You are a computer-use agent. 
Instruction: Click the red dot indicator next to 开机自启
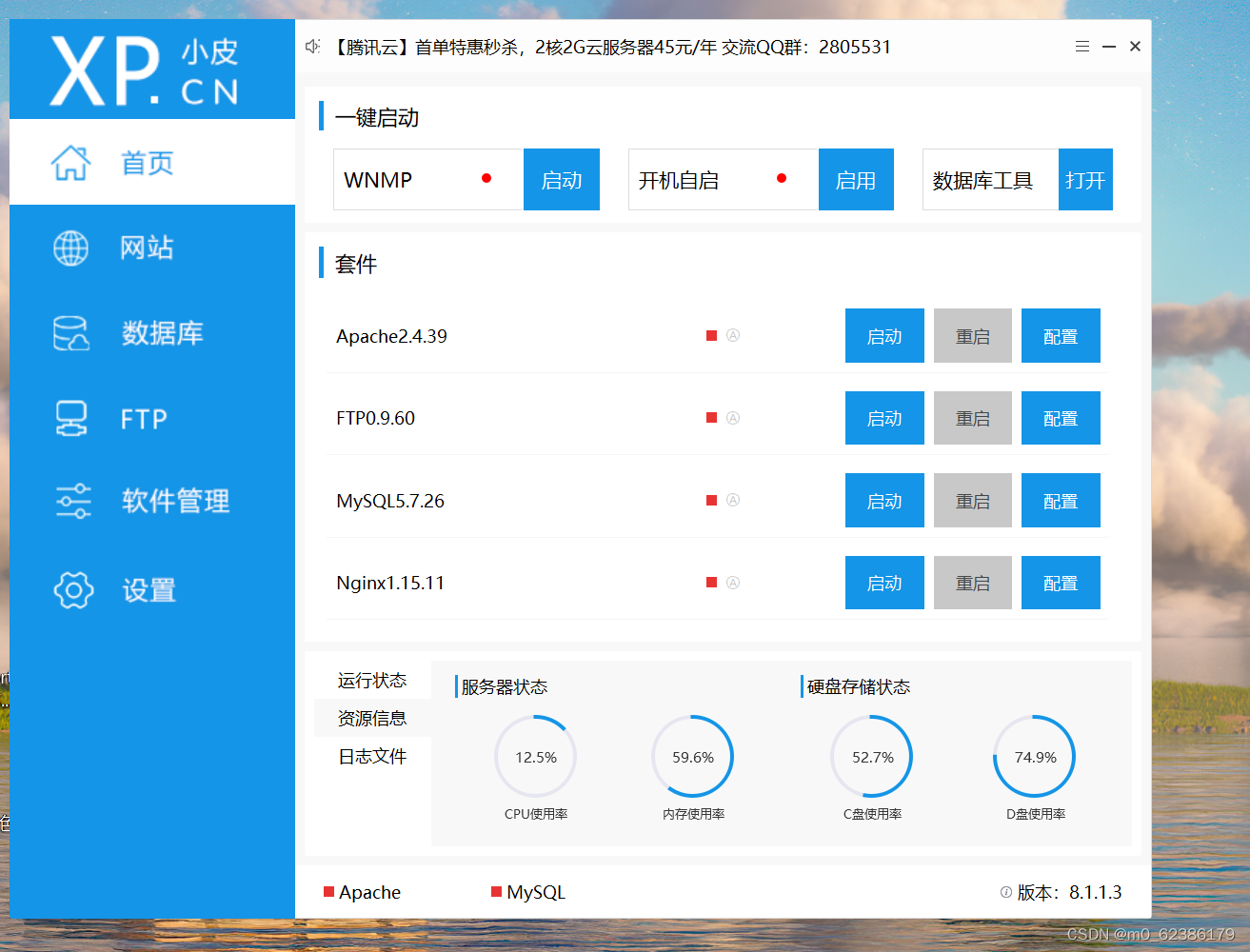click(782, 178)
